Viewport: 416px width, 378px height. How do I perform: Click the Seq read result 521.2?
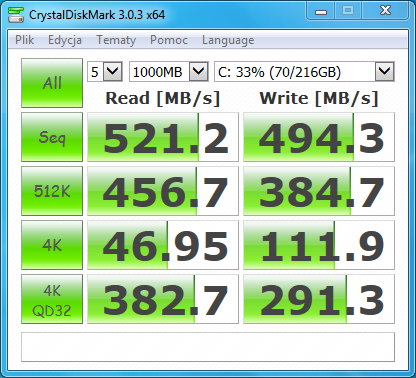tap(163, 137)
